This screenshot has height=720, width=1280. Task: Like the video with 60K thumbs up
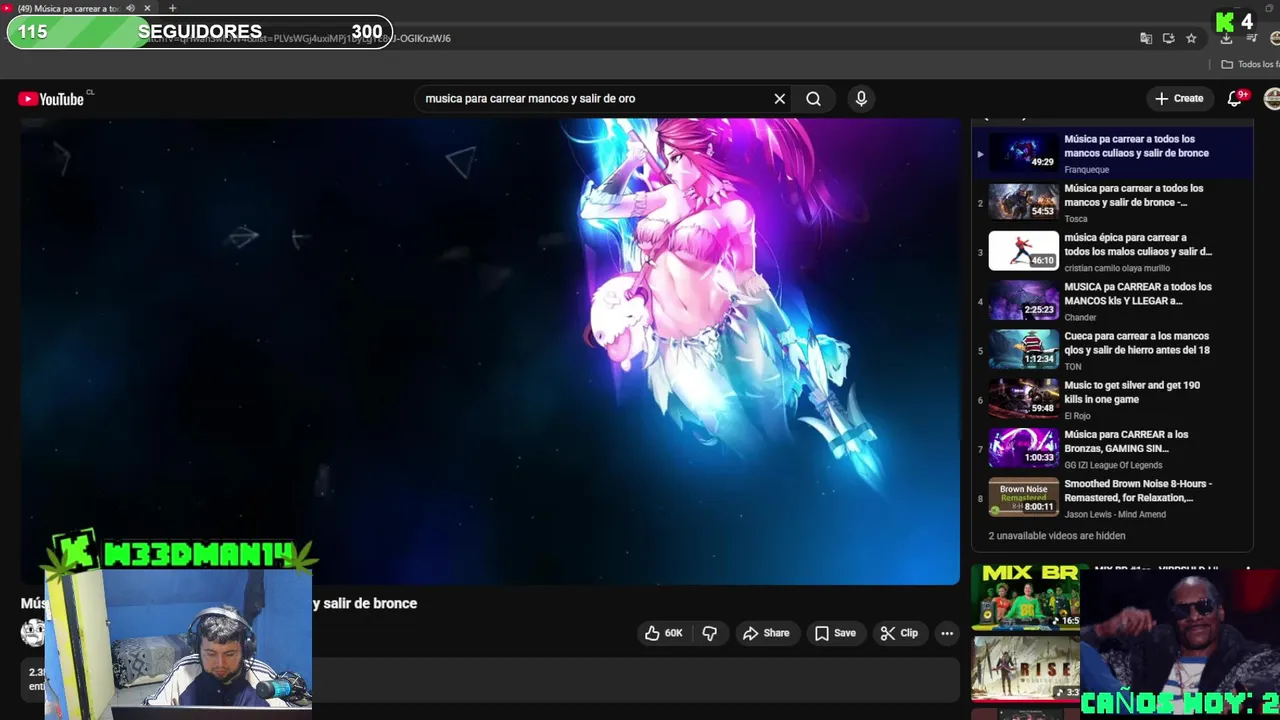663,633
